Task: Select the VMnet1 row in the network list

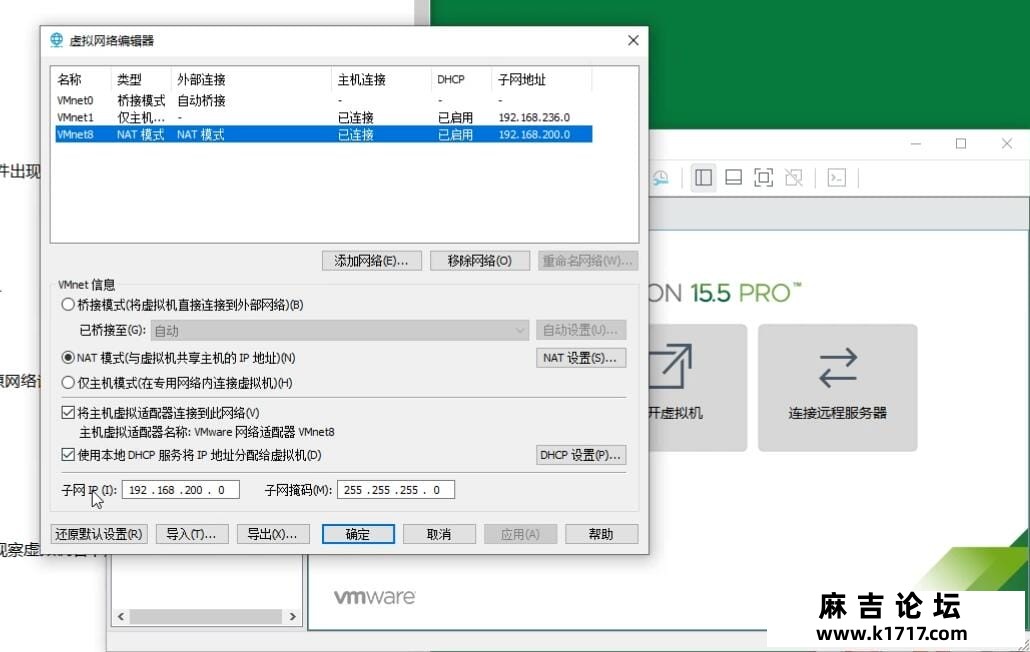Action: pos(324,118)
